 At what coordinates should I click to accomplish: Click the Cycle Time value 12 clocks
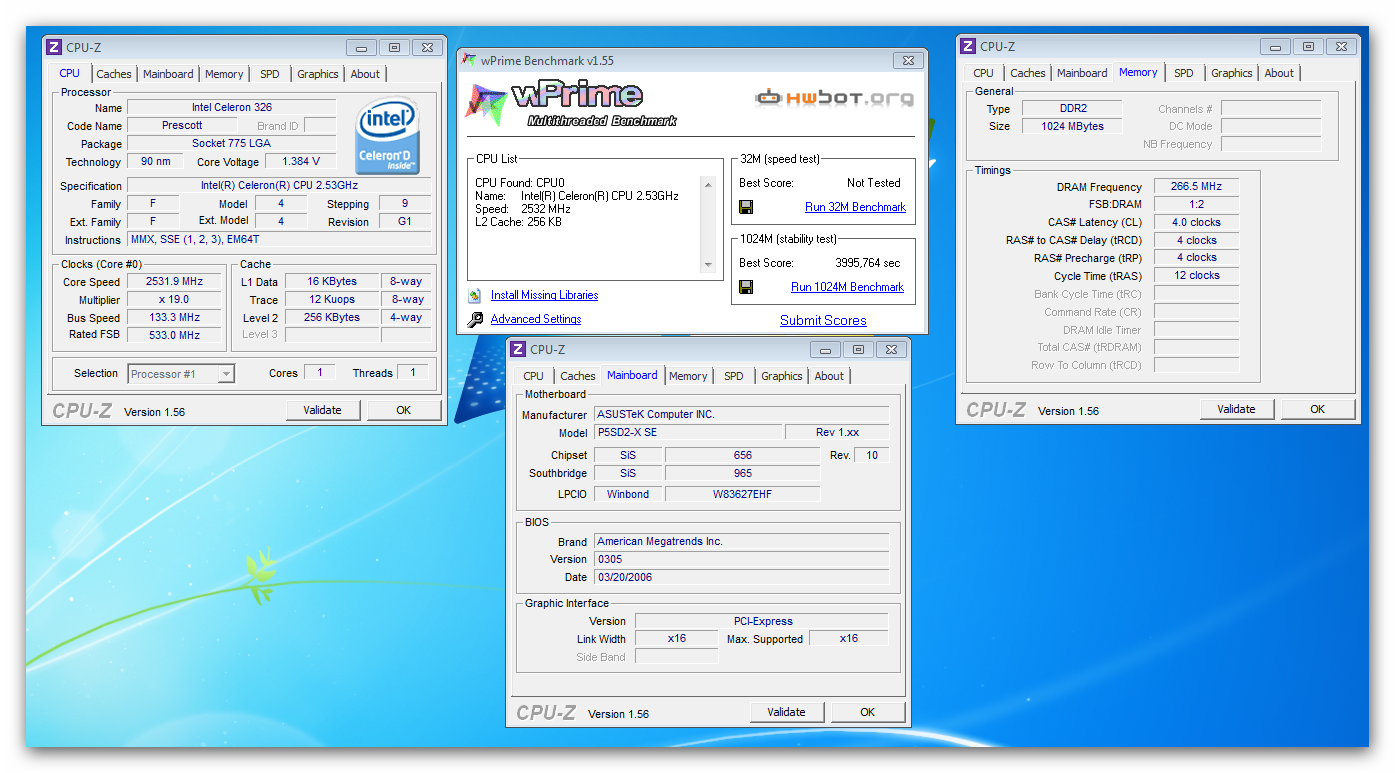click(1196, 275)
